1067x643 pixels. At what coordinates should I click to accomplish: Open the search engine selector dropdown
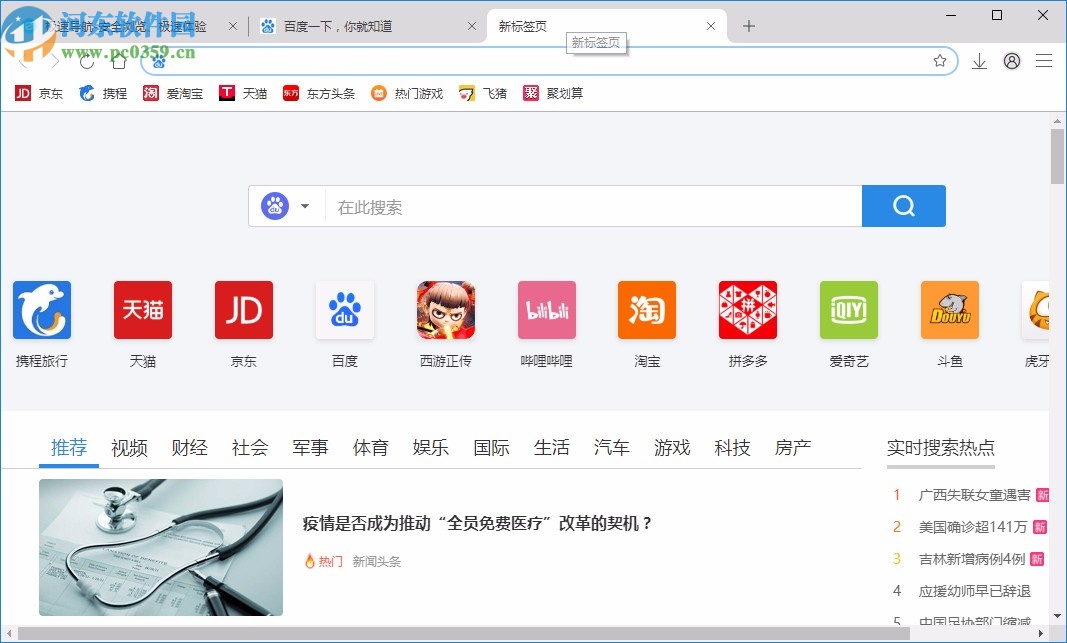[x=306, y=205]
